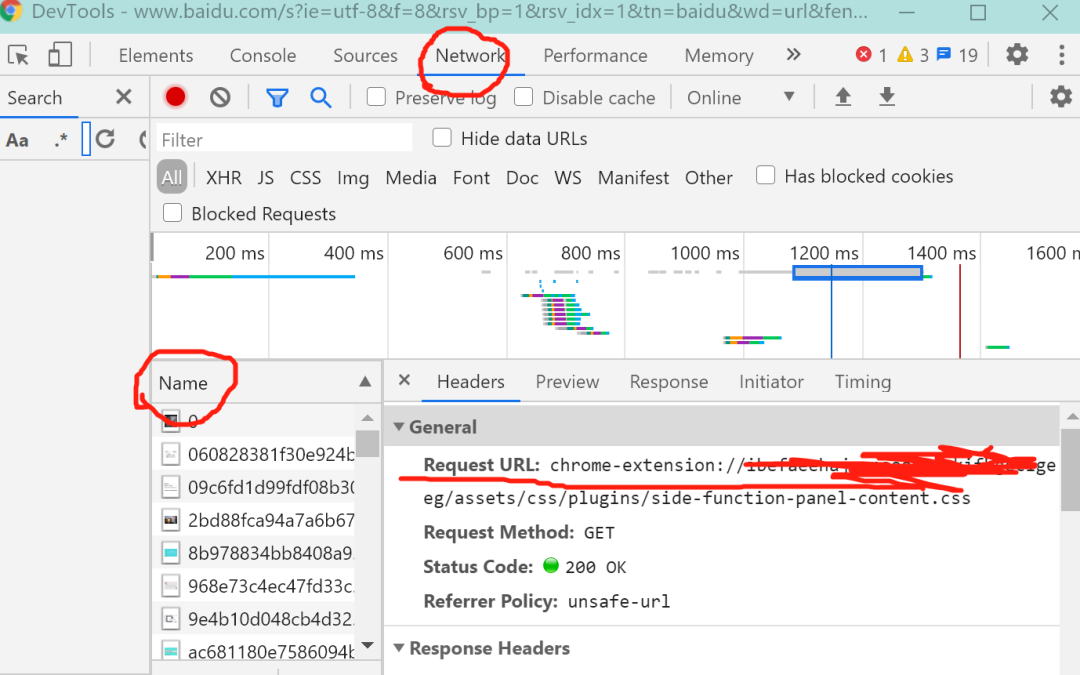The image size is (1080, 675).
Task: Open network search with magnifier icon
Action: pos(321,98)
